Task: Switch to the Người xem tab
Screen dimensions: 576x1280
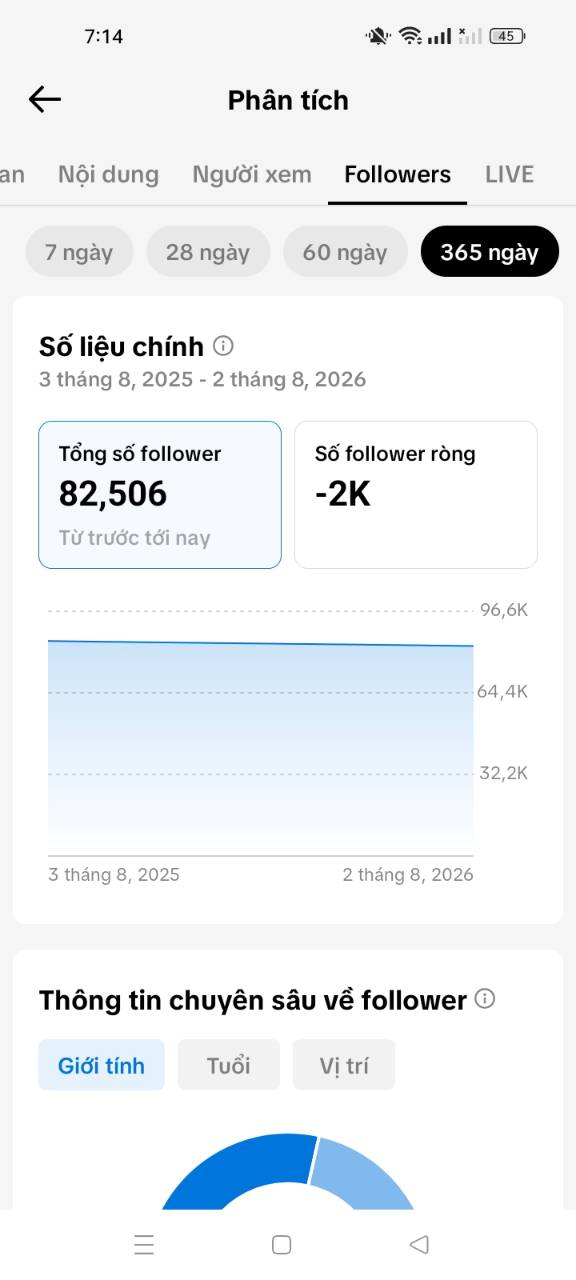Action: 252,174
